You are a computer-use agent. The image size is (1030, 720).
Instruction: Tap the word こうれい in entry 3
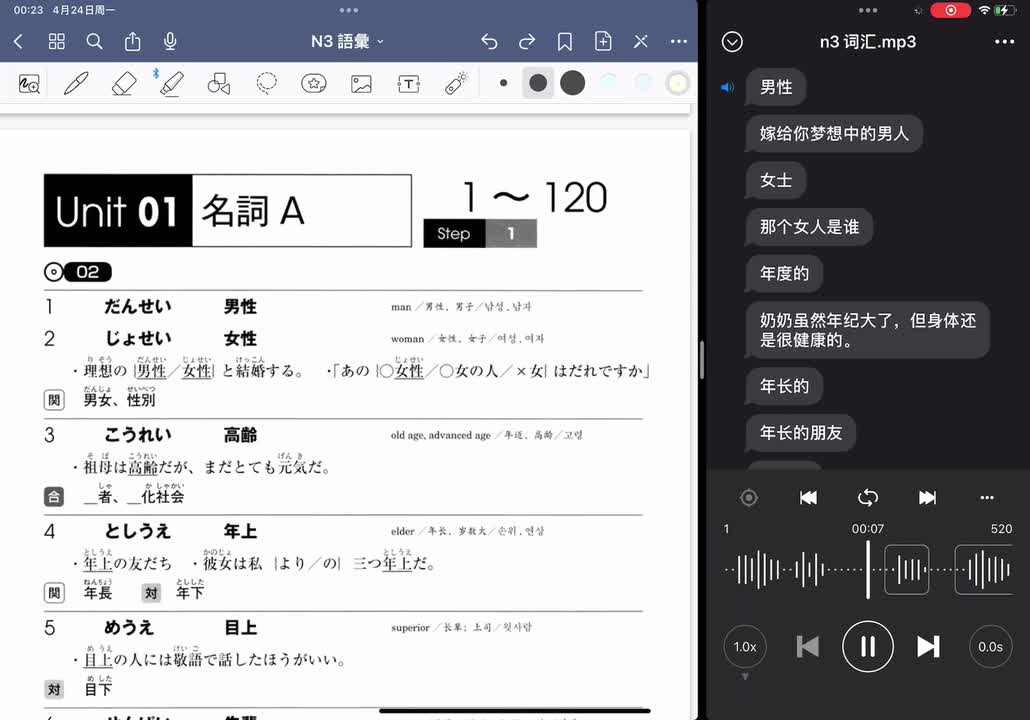[x=137, y=435]
